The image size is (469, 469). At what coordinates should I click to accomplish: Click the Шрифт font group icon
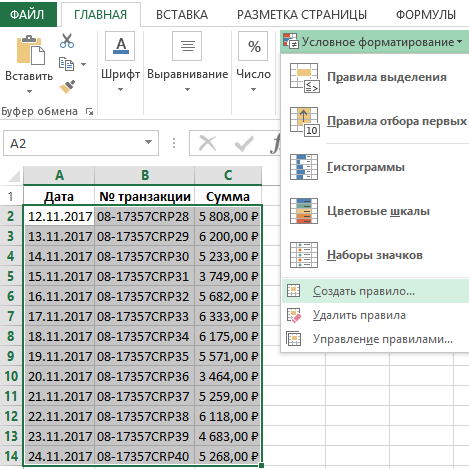[120, 46]
